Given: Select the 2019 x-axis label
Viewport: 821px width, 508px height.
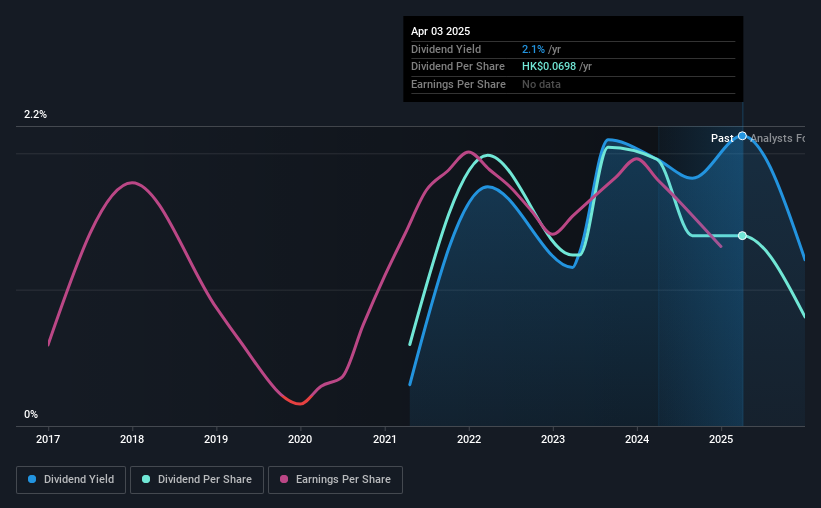Looking at the screenshot, I should pyautogui.click(x=216, y=439).
